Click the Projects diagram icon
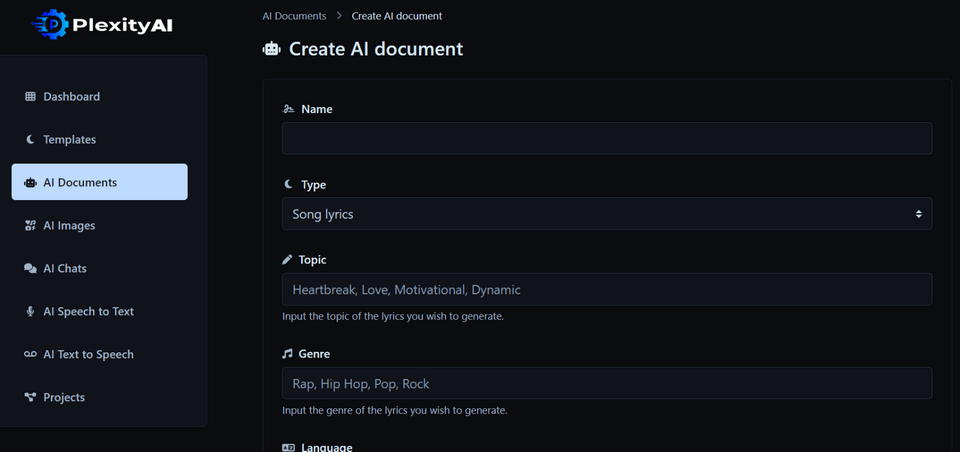The width and height of the screenshot is (960, 452). (30, 398)
